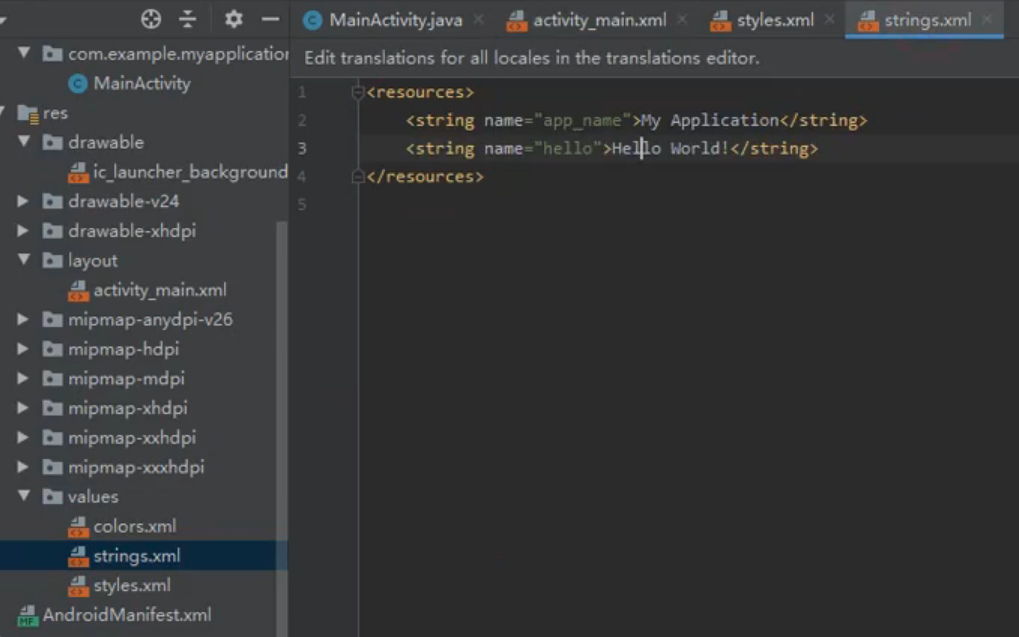Select the res folder in tree
This screenshot has height=637, width=1019.
click(x=55, y=113)
